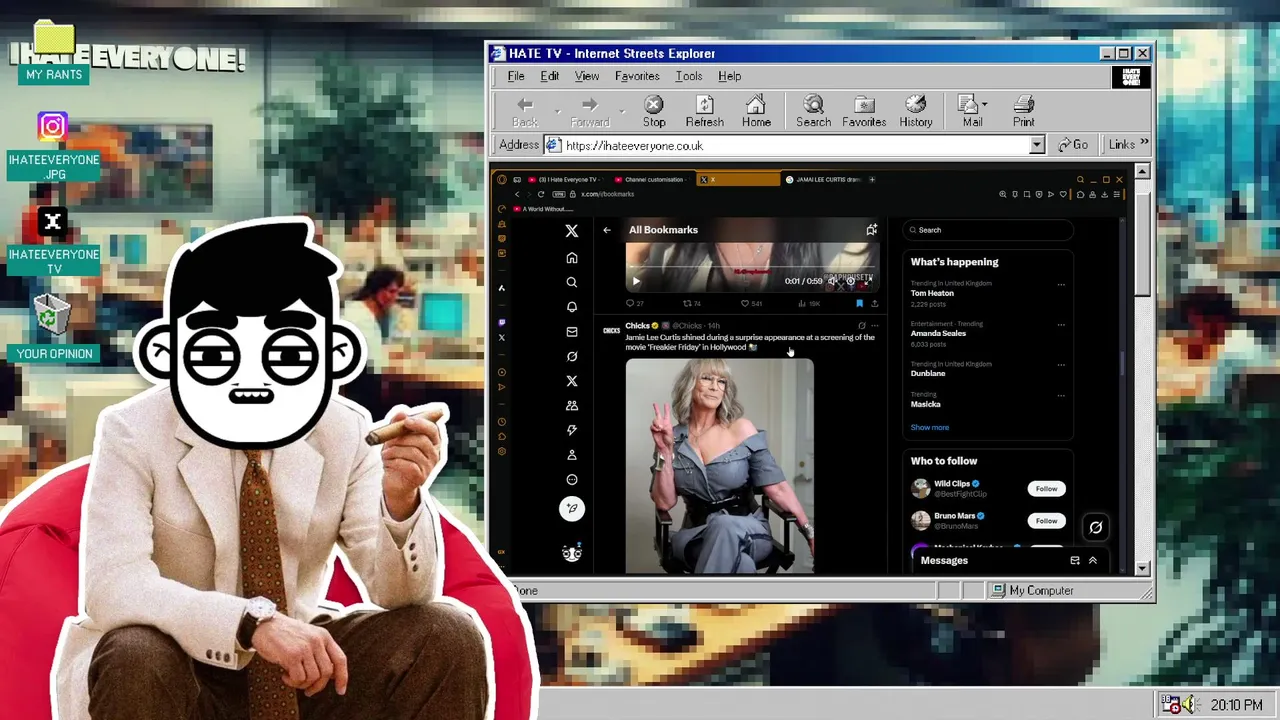Click inside the X Search field
The image size is (1280, 720).
(988, 230)
